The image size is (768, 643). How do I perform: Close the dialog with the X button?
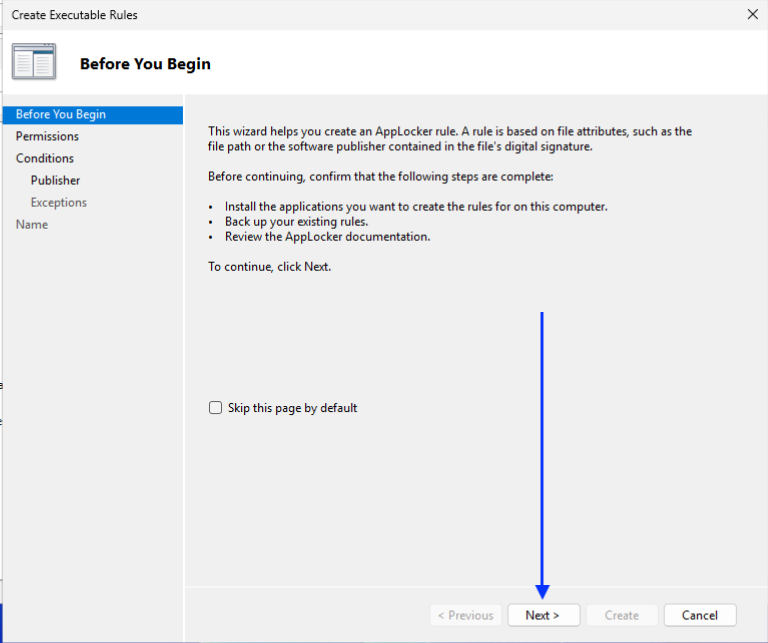(x=753, y=14)
